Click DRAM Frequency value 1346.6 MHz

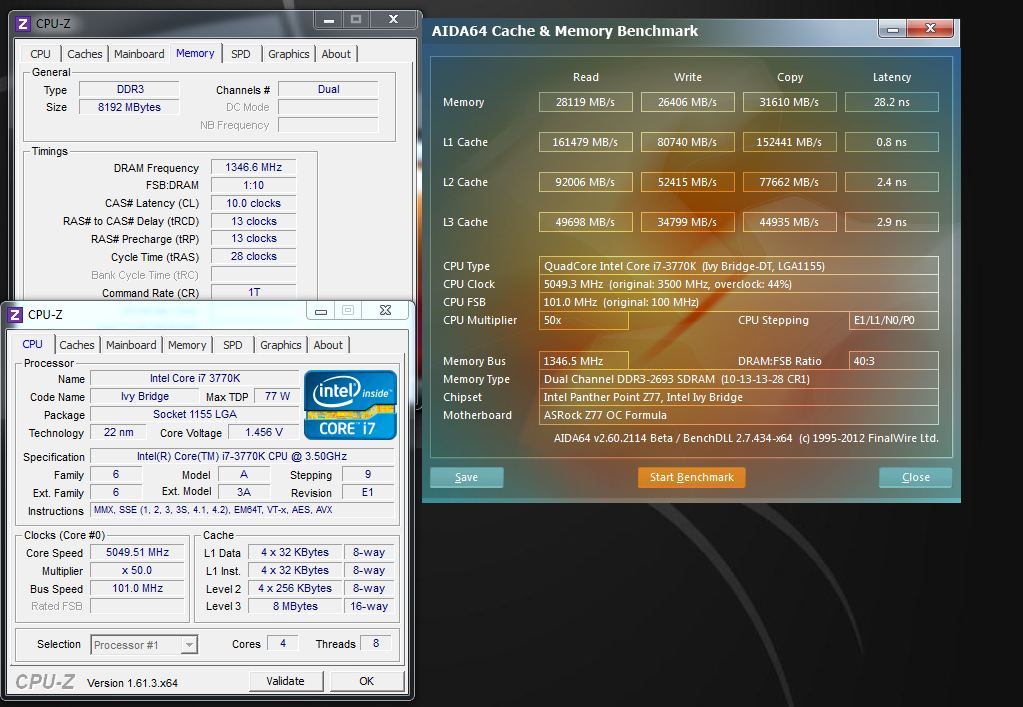pyautogui.click(x=254, y=168)
